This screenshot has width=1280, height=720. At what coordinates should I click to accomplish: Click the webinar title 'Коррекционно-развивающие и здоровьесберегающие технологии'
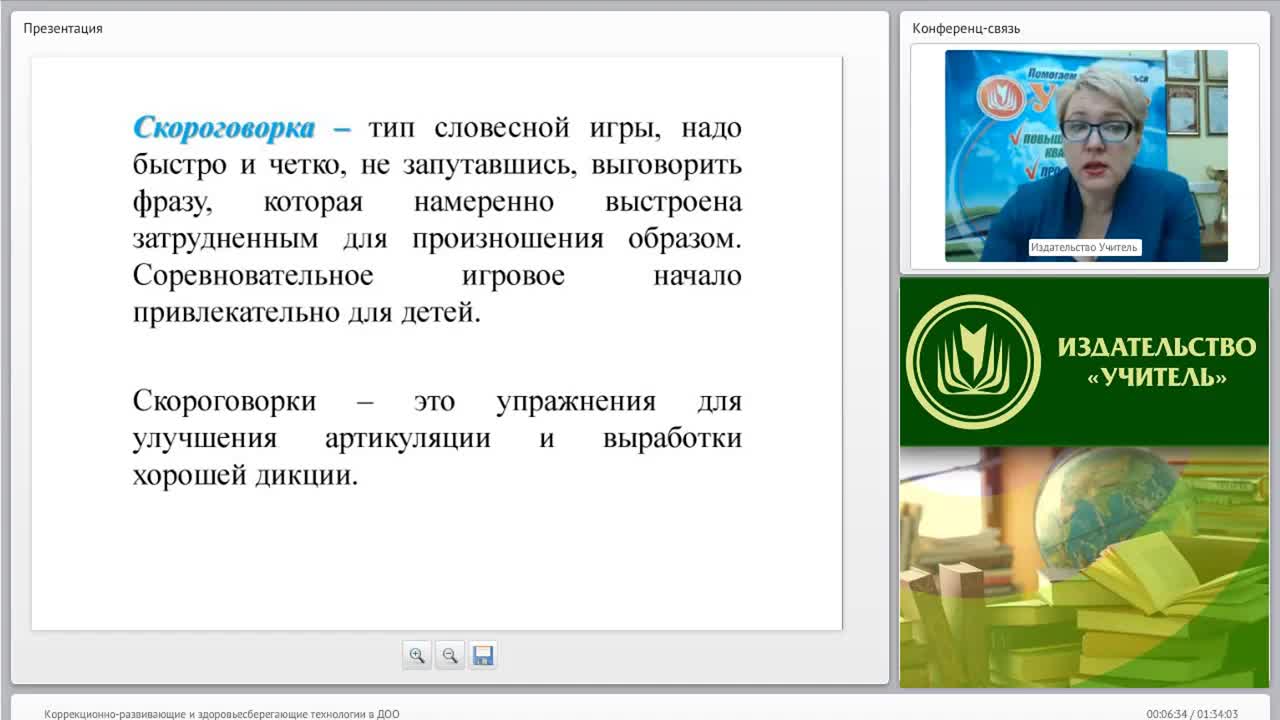point(221,714)
